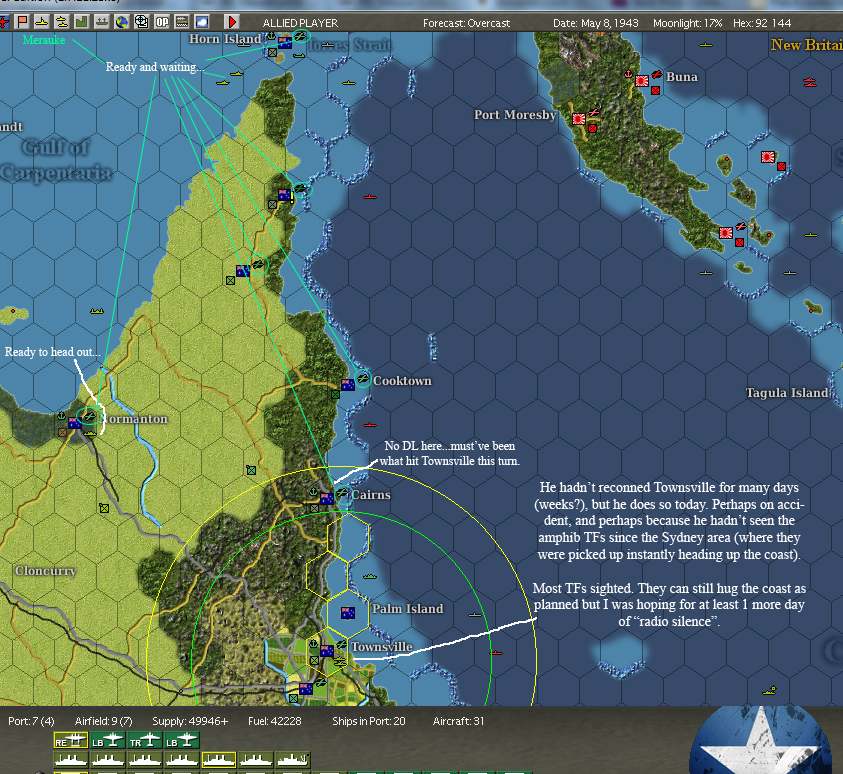This screenshot has width=843, height=774.
Task: Click the green task force near Palm Island
Action: click(370, 576)
